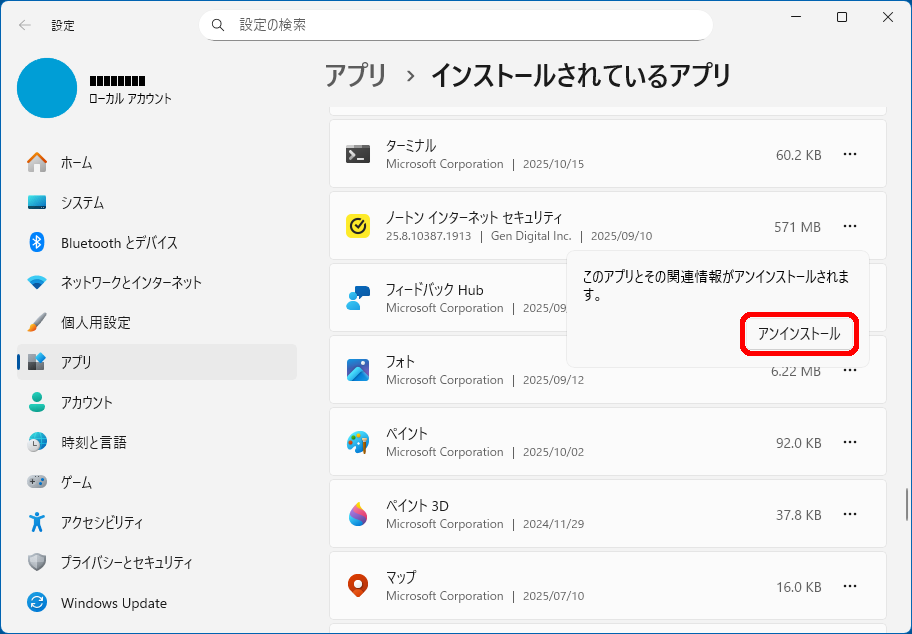Open Windows Update in the sidebar
The height and width of the screenshot is (634, 912).
pos(113,603)
